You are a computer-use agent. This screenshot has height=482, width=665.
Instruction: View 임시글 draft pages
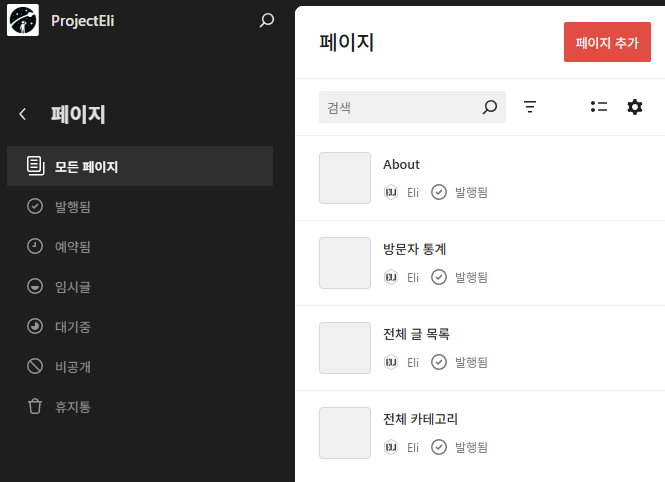(x=73, y=286)
